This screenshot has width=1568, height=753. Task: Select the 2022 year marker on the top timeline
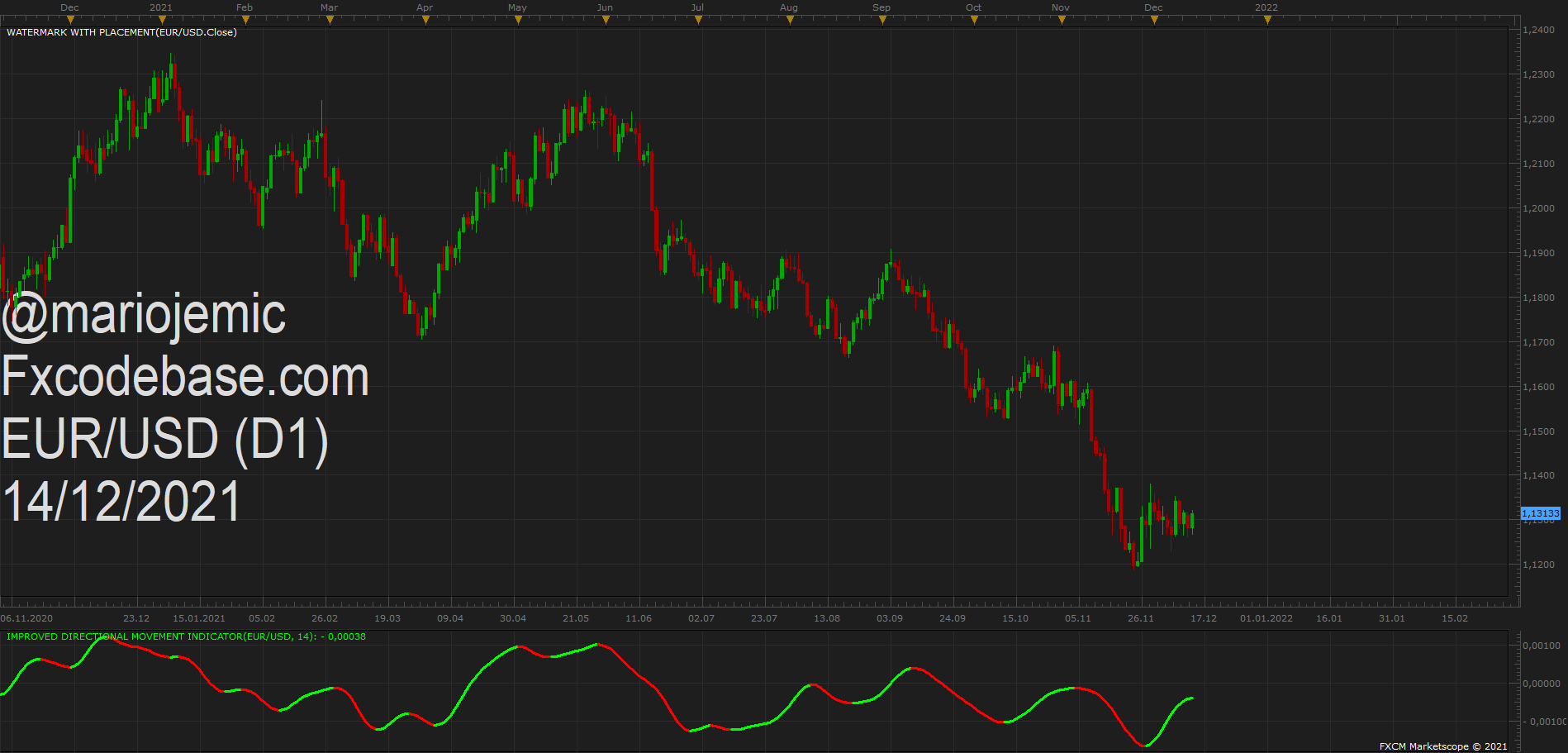[1267, 20]
